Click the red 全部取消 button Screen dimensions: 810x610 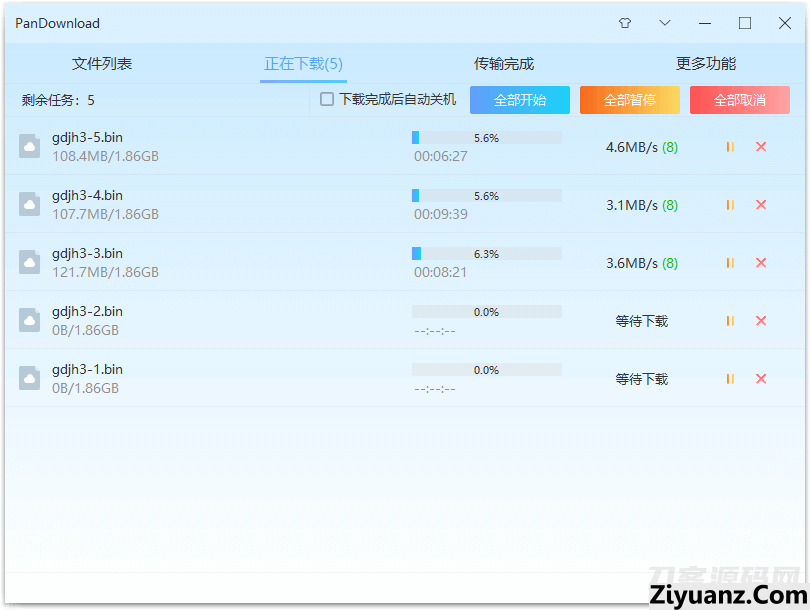pos(740,100)
